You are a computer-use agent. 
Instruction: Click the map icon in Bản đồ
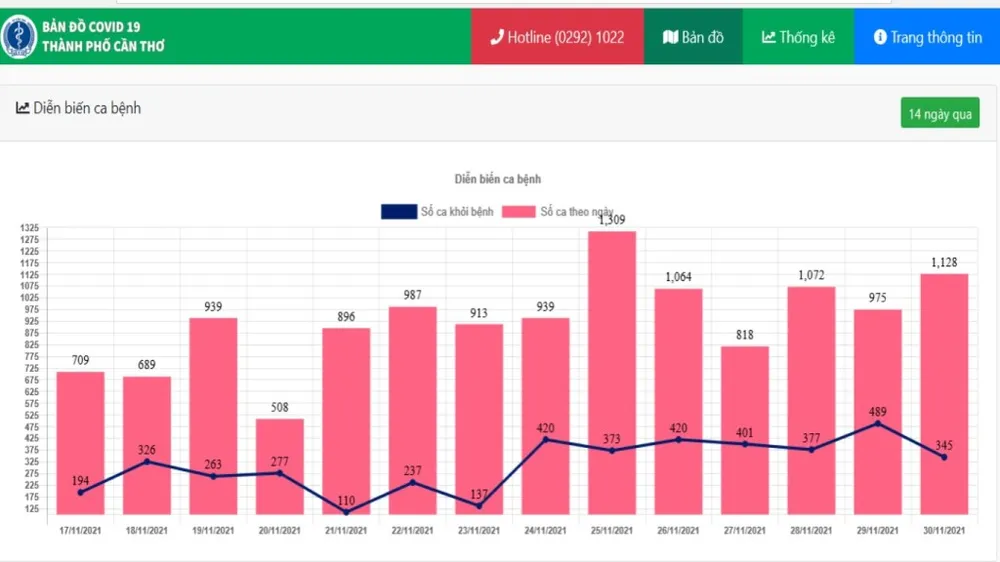click(x=670, y=37)
